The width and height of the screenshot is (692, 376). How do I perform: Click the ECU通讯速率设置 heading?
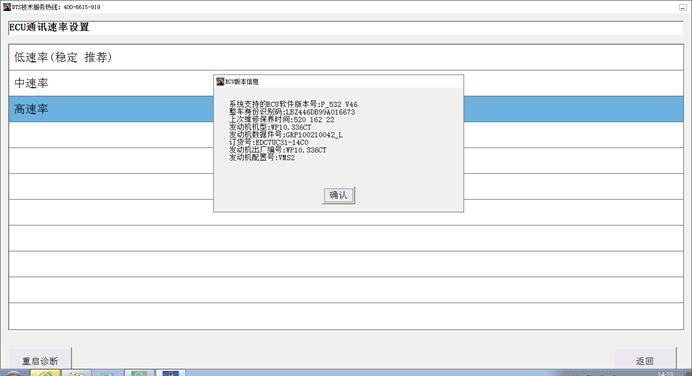click(49, 27)
